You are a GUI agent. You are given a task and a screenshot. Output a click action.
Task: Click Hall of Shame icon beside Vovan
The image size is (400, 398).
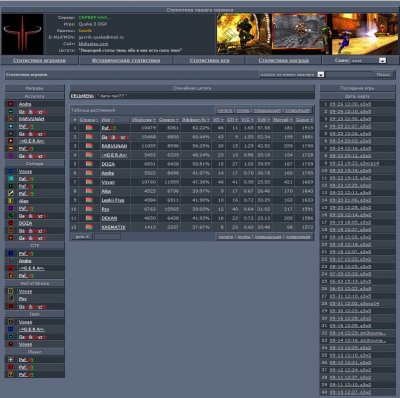pos(11,291)
